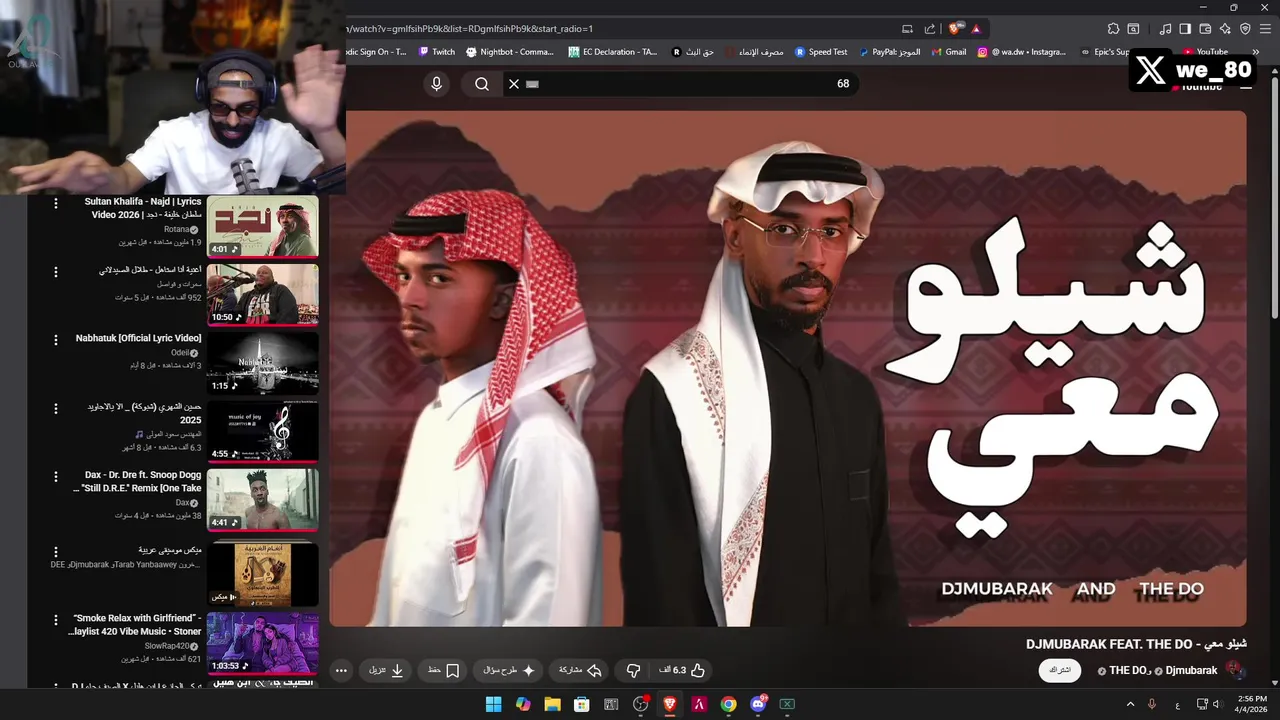Open the Dax Still D.R.E. remix thumbnail
Screen dimensions: 1280x720
coord(263,500)
